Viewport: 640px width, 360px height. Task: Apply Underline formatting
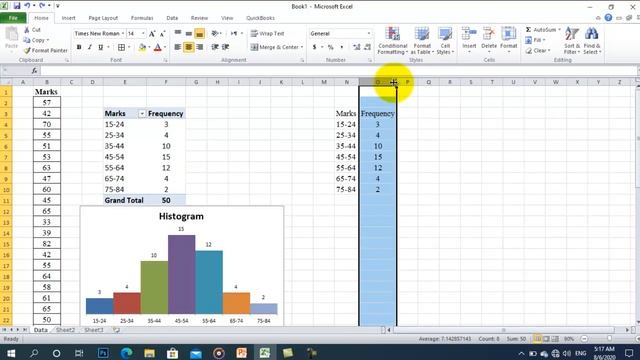tap(100, 47)
